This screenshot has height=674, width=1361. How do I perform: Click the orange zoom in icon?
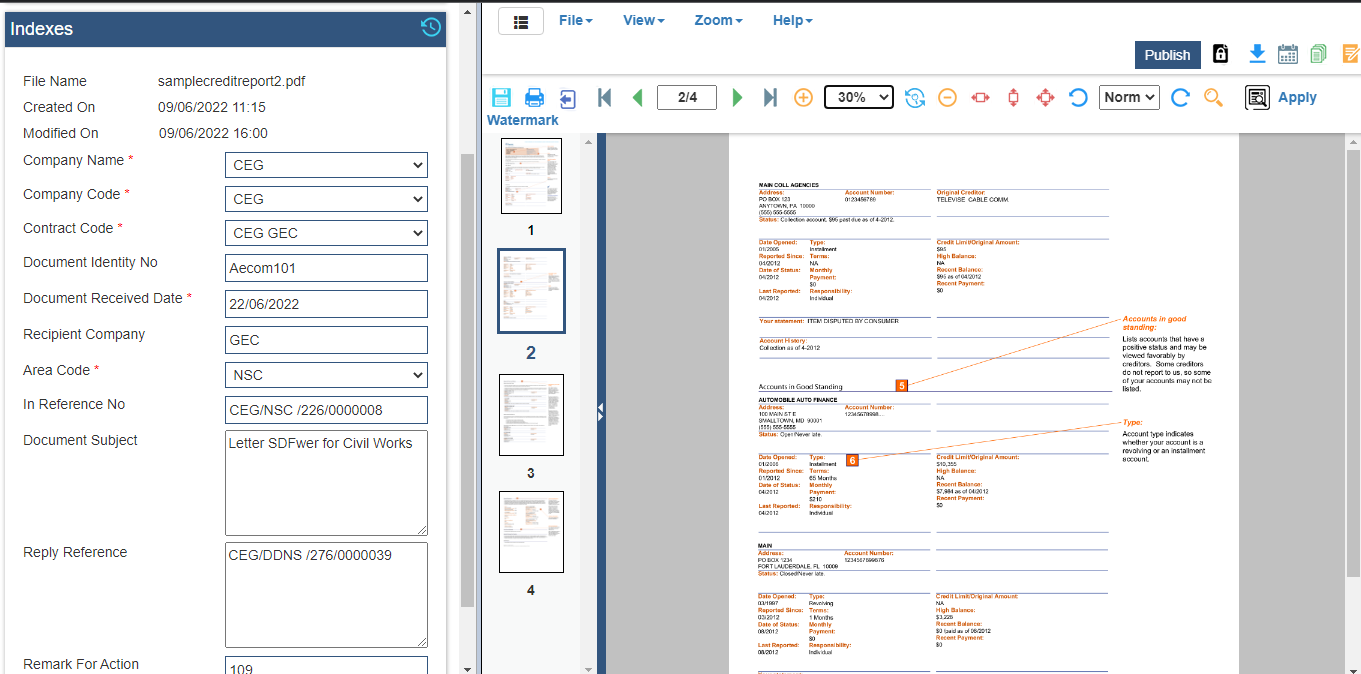(803, 97)
